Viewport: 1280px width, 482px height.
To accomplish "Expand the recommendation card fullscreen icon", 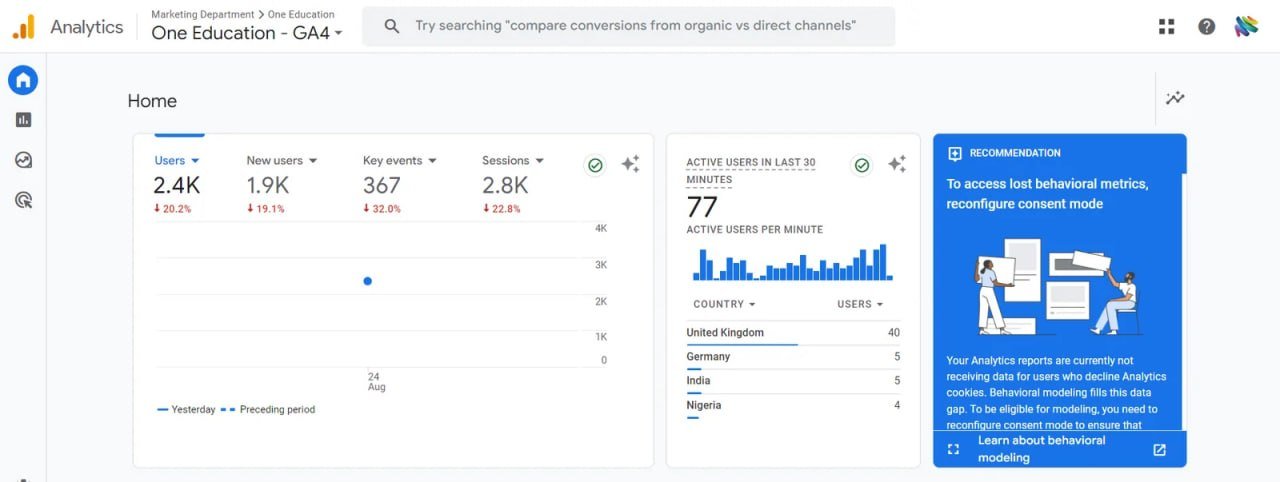I will (x=953, y=449).
